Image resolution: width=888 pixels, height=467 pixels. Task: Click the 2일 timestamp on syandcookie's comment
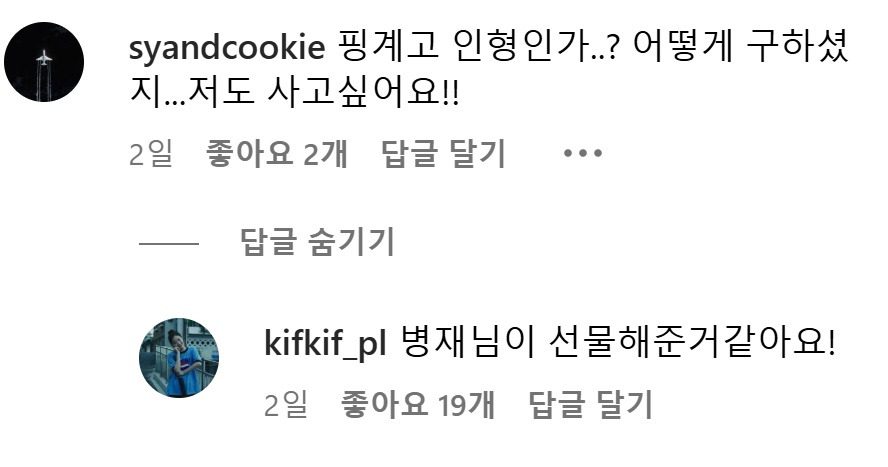click(x=151, y=153)
